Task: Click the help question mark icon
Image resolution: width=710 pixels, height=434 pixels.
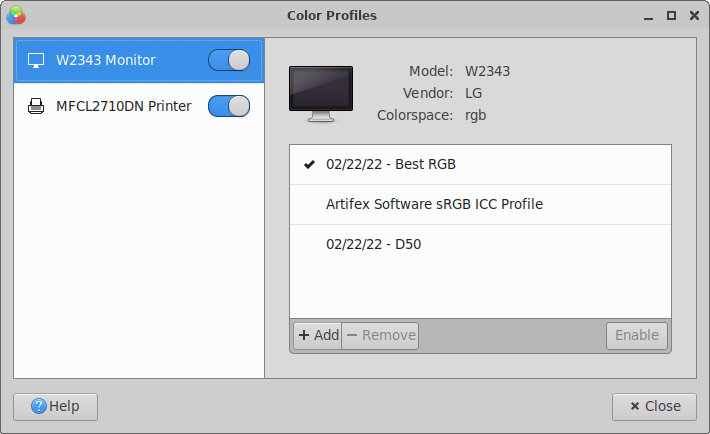Action: [39, 406]
